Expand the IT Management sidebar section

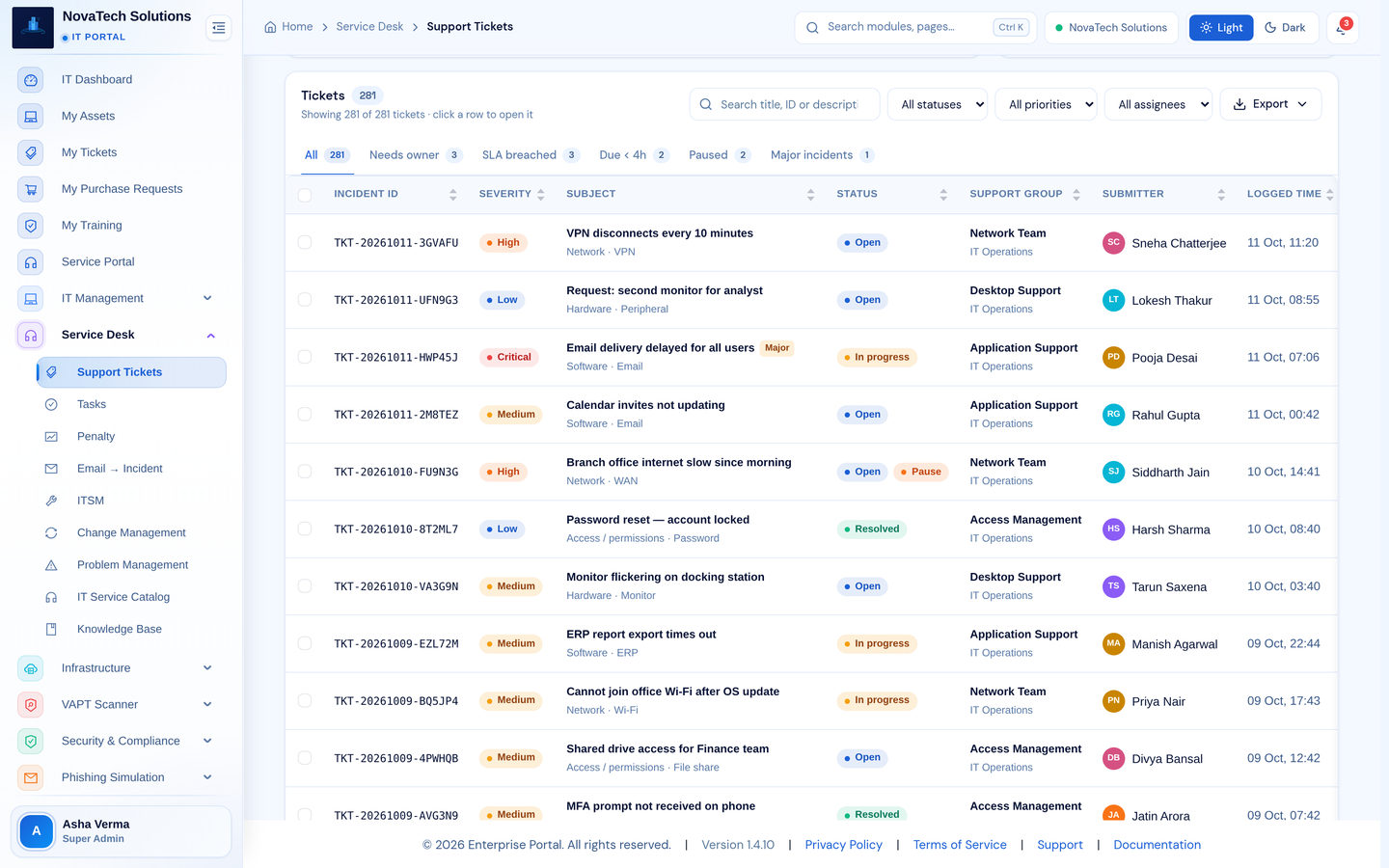207,299
